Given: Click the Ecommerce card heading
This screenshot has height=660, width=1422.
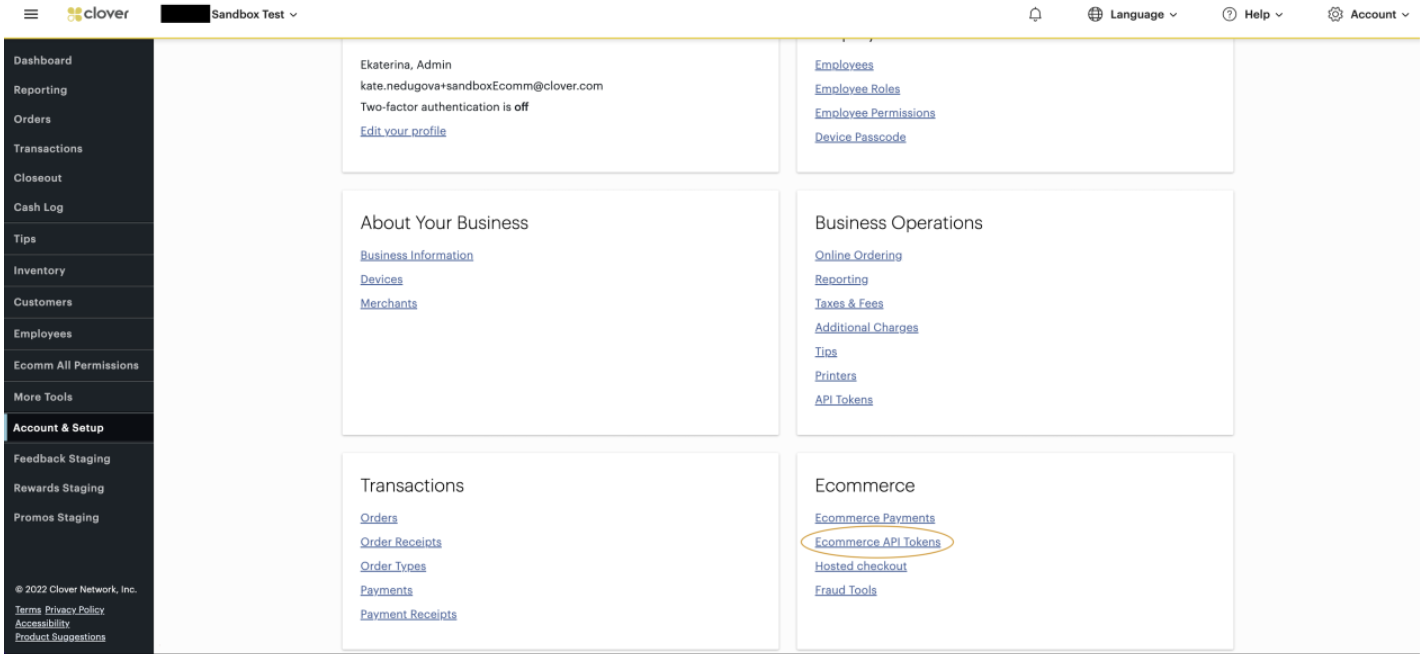Looking at the screenshot, I should pos(865,486).
